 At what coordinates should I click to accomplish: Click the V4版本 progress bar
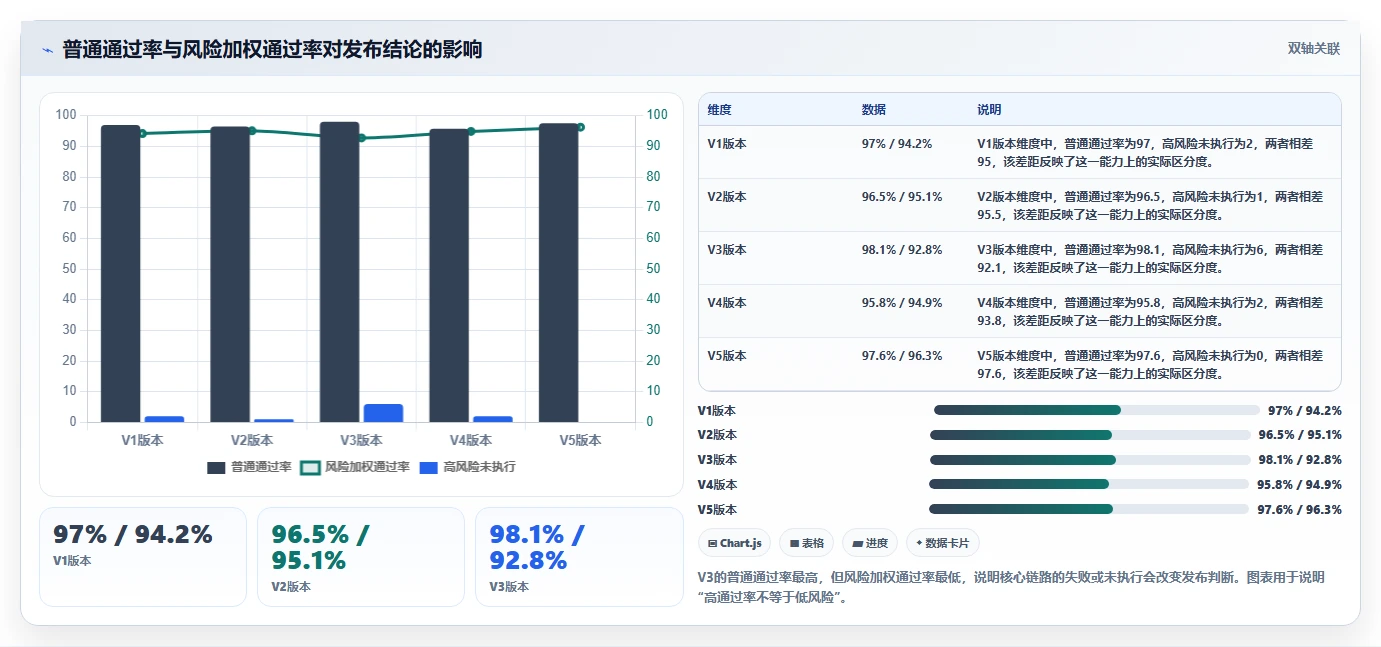tap(1090, 484)
